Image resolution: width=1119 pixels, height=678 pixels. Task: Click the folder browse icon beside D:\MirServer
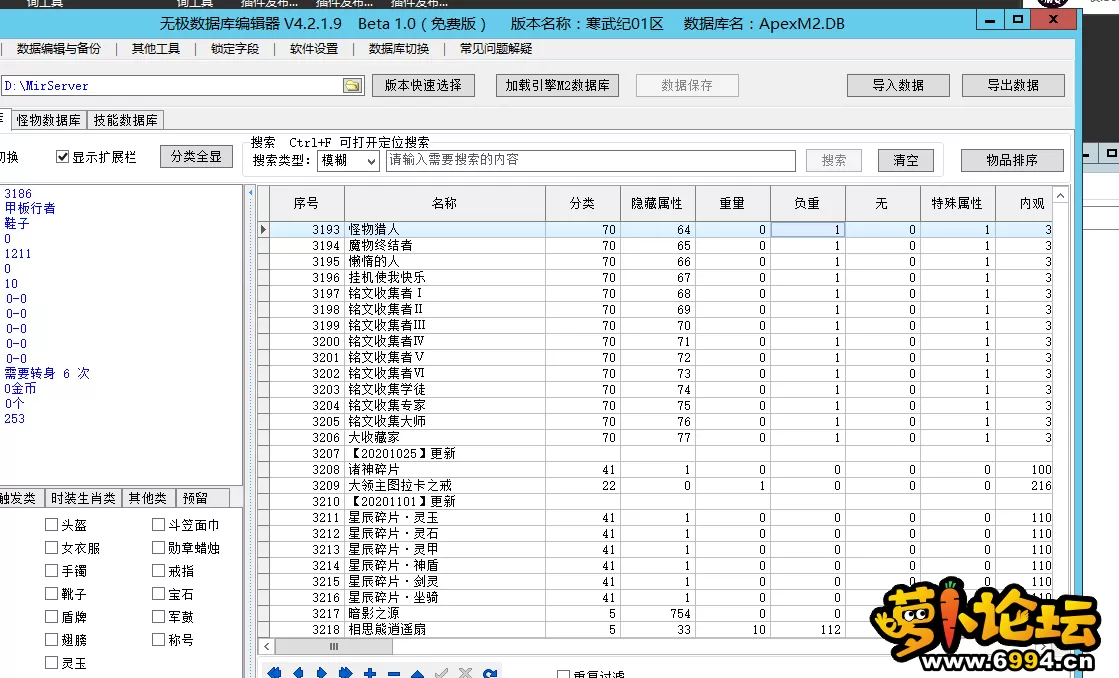352,86
